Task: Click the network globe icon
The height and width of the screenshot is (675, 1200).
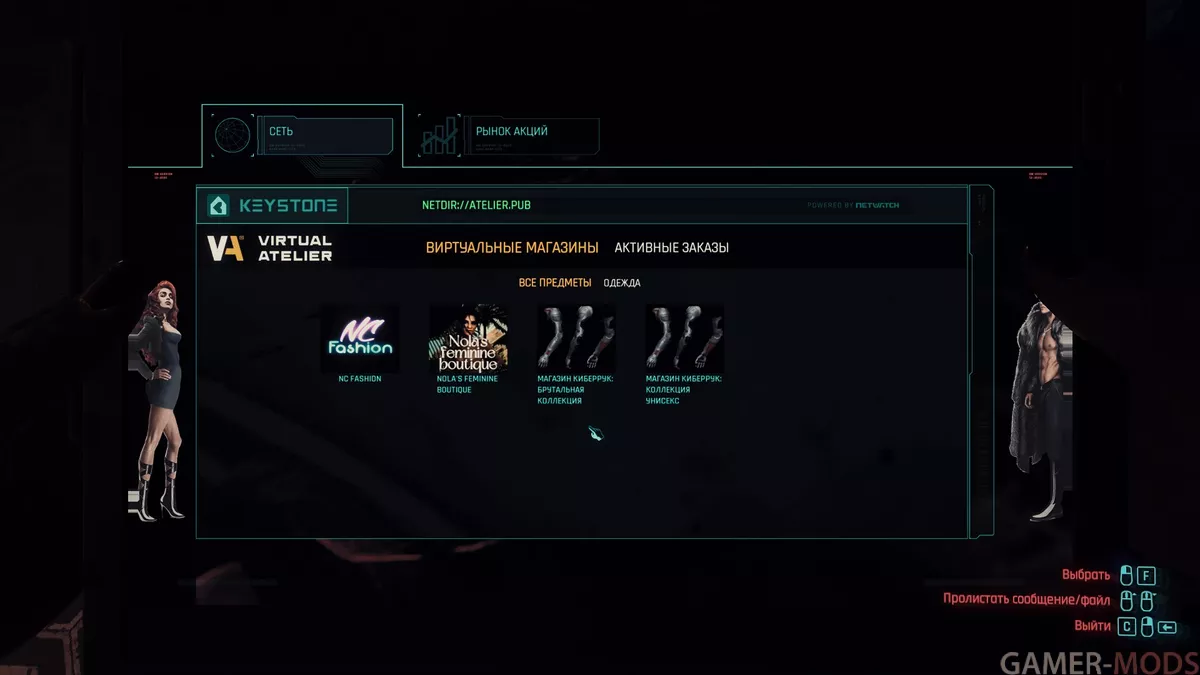Action: [x=232, y=135]
